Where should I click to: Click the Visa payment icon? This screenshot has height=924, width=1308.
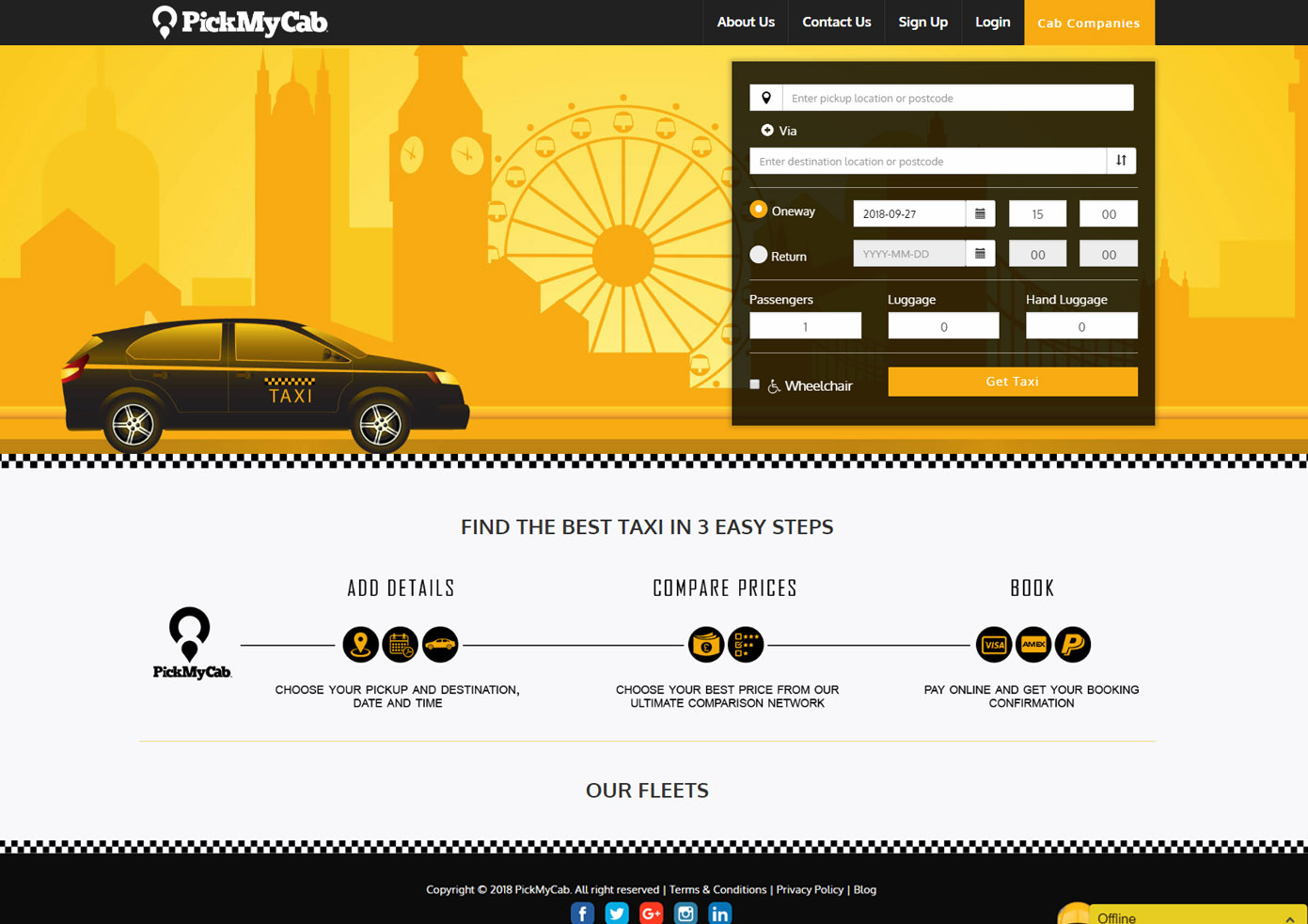994,645
